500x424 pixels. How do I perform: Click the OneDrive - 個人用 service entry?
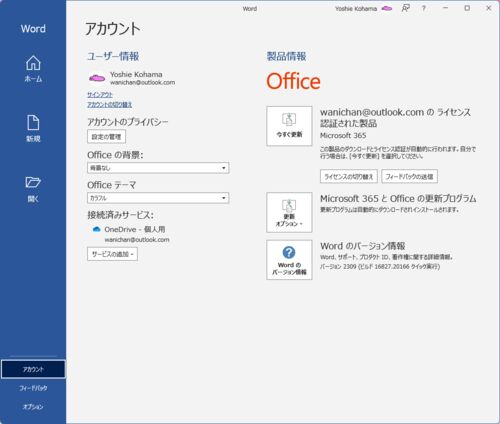(x=135, y=229)
